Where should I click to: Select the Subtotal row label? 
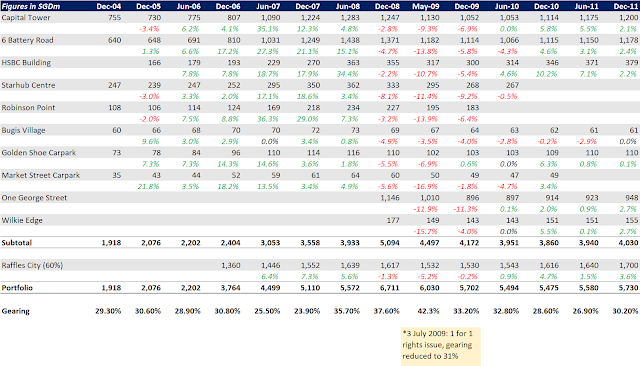click(17, 242)
